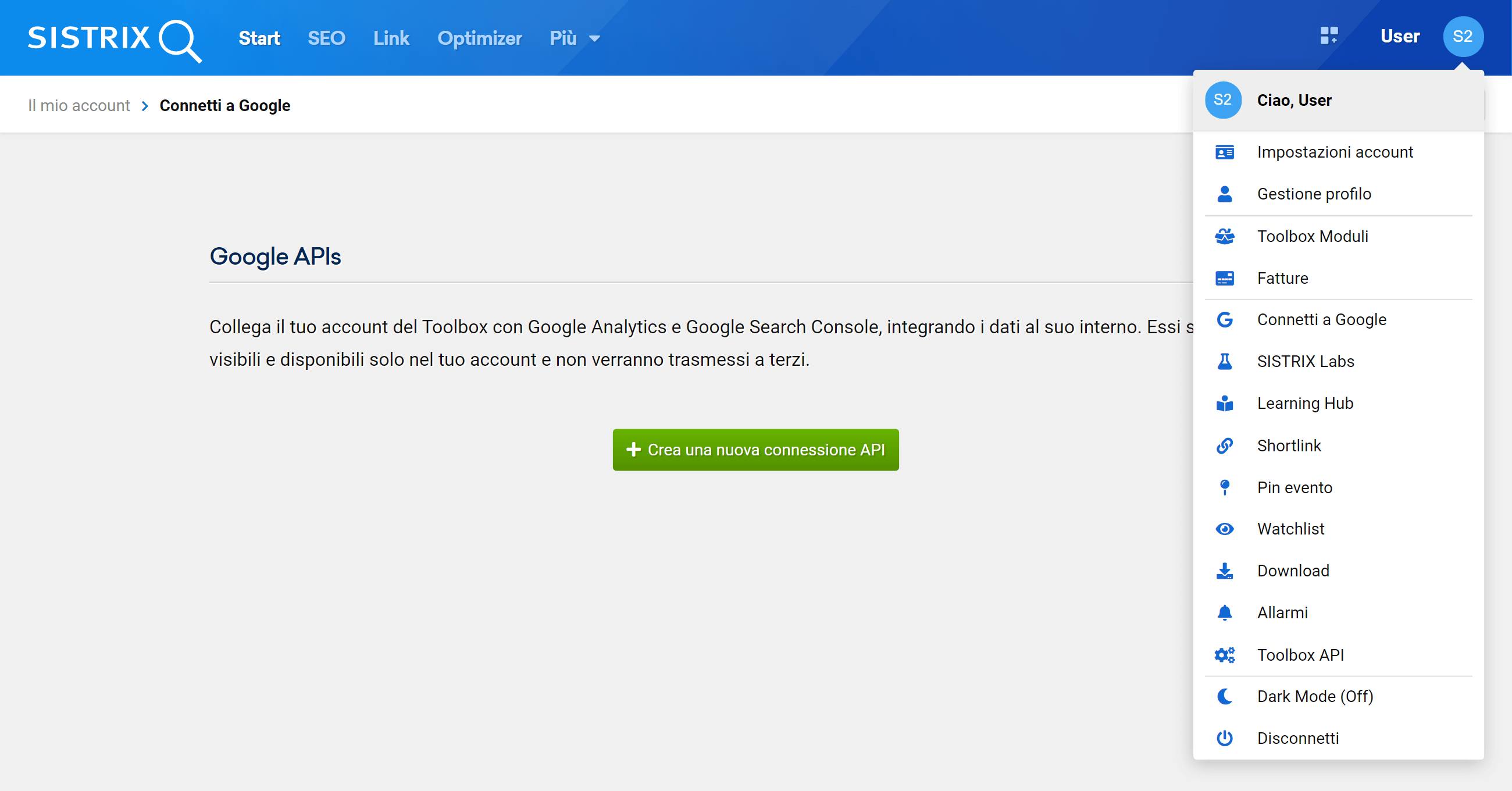The height and width of the screenshot is (791, 1512).
Task: Click the Allarmi bell icon
Action: tap(1224, 613)
